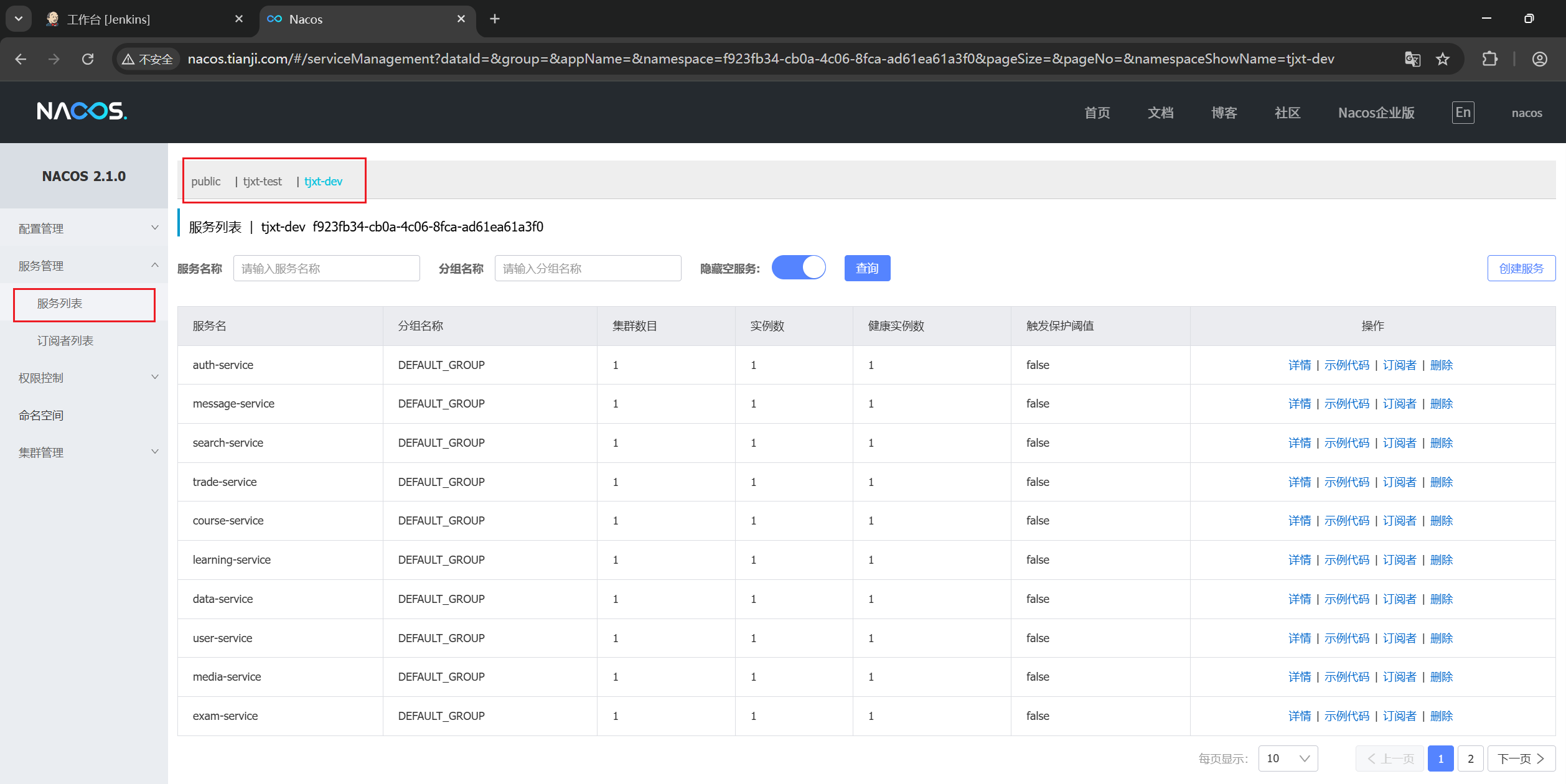Go to page 2 of services

coord(1470,758)
